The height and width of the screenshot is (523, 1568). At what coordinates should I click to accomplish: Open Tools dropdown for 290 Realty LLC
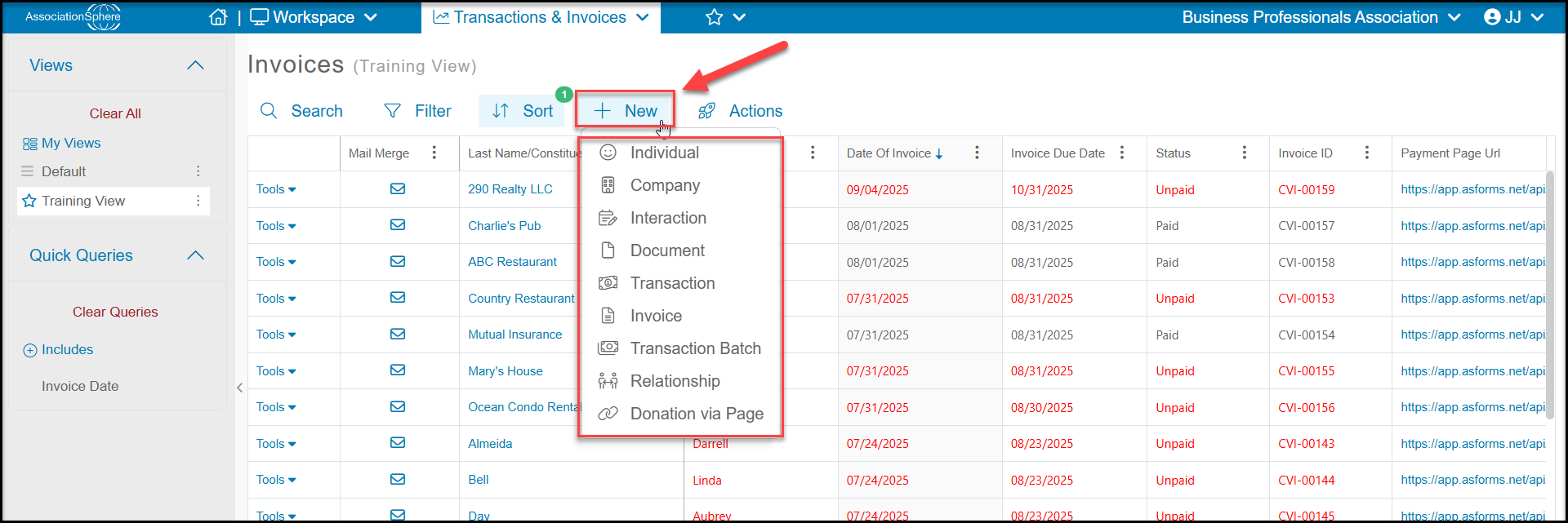coord(276,189)
